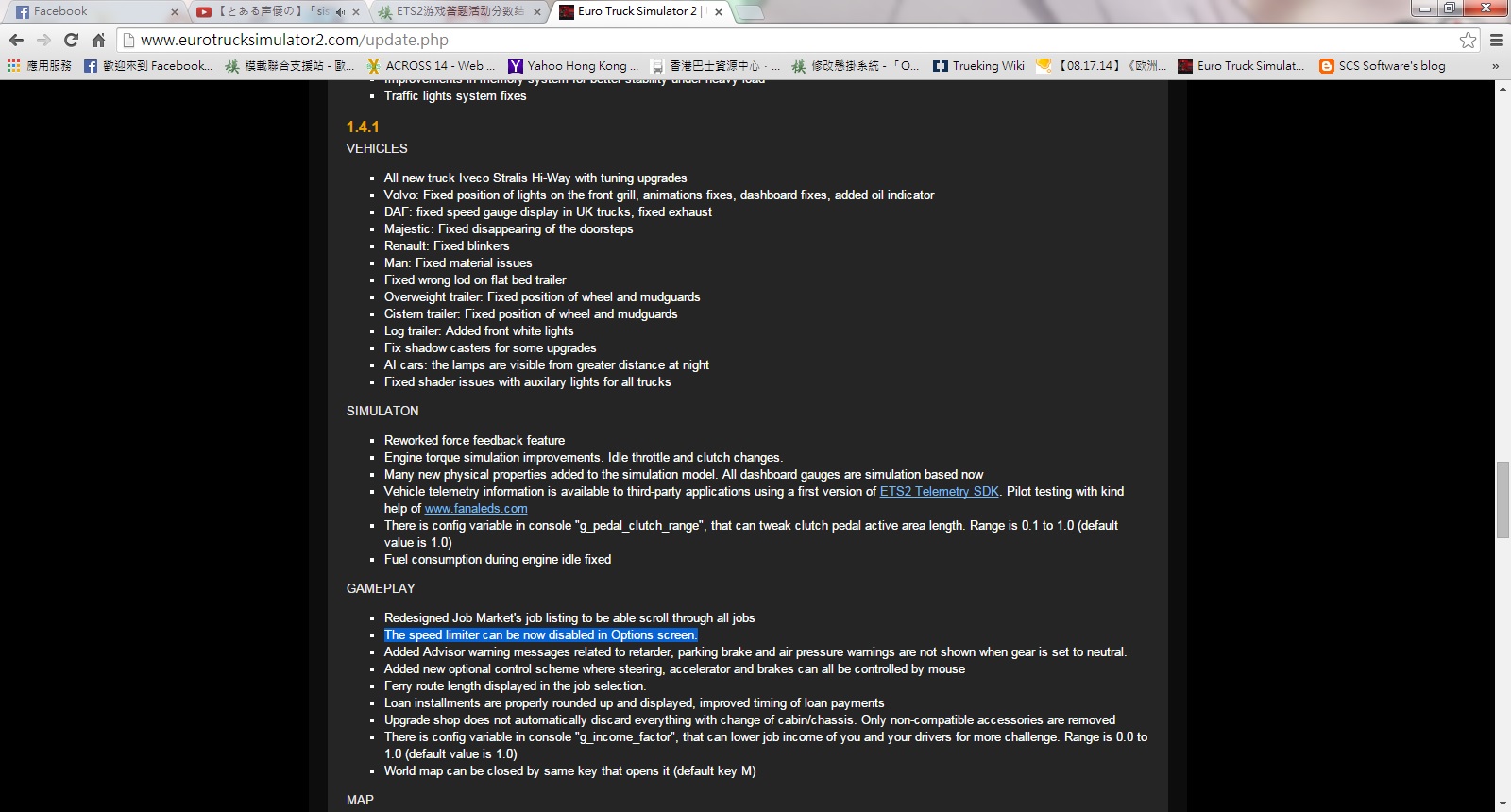Close the Facebook tab
Image resolution: width=1511 pixels, height=812 pixels.
tap(175, 12)
